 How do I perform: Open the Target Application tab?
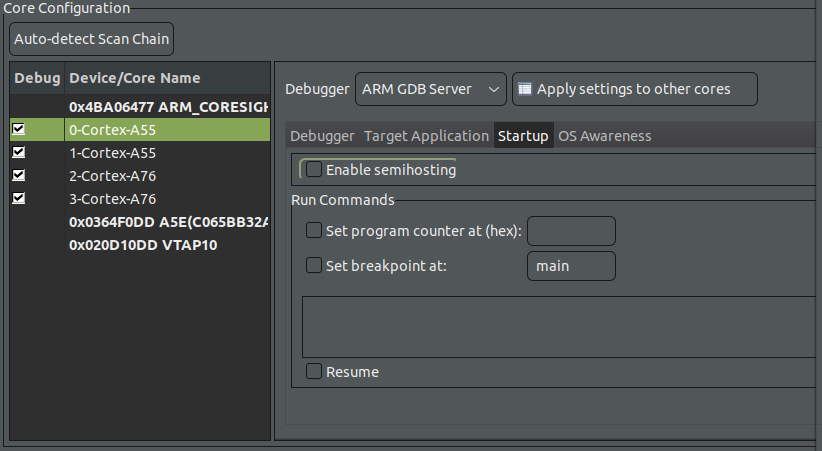coord(426,136)
